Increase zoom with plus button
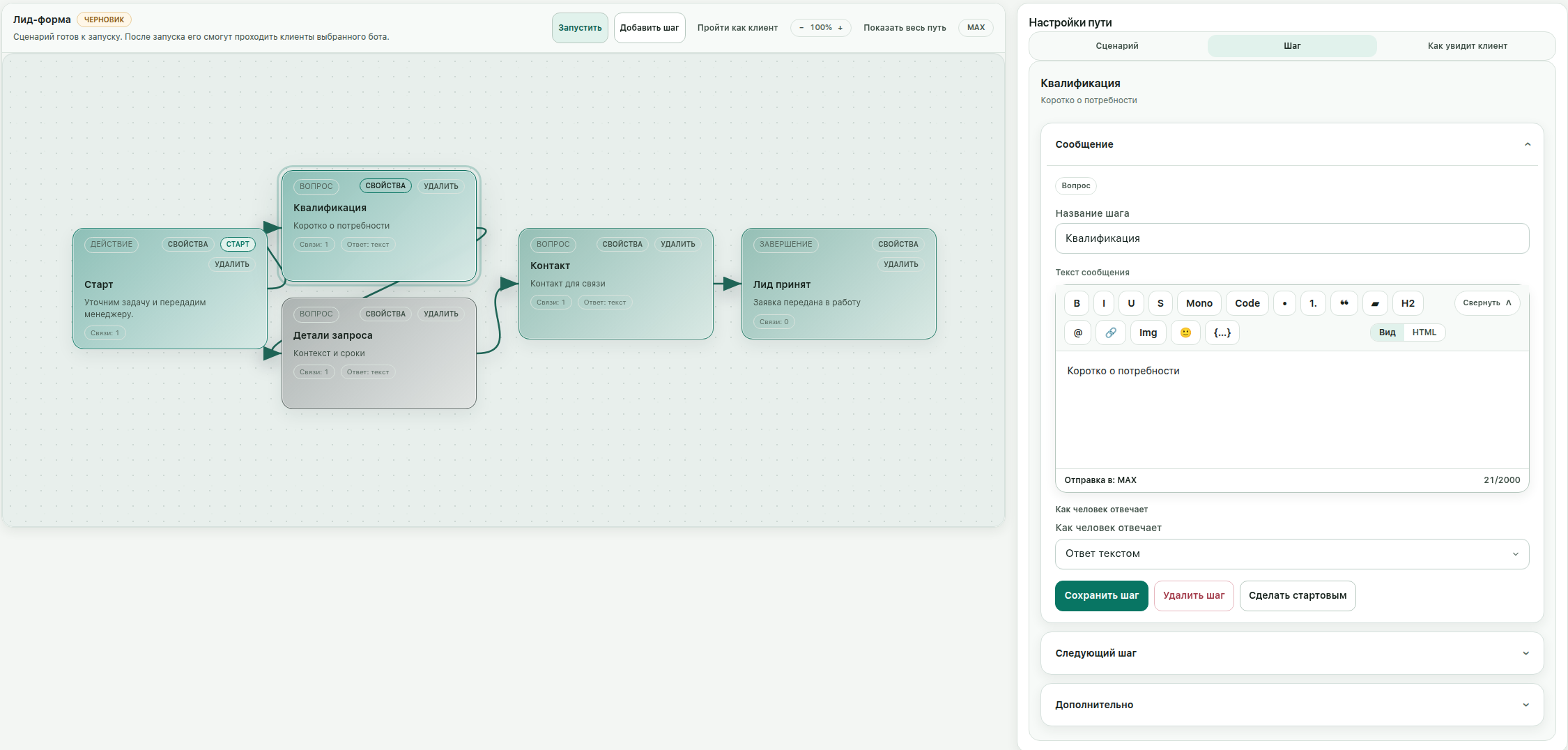This screenshot has width=1568, height=750. point(840,28)
